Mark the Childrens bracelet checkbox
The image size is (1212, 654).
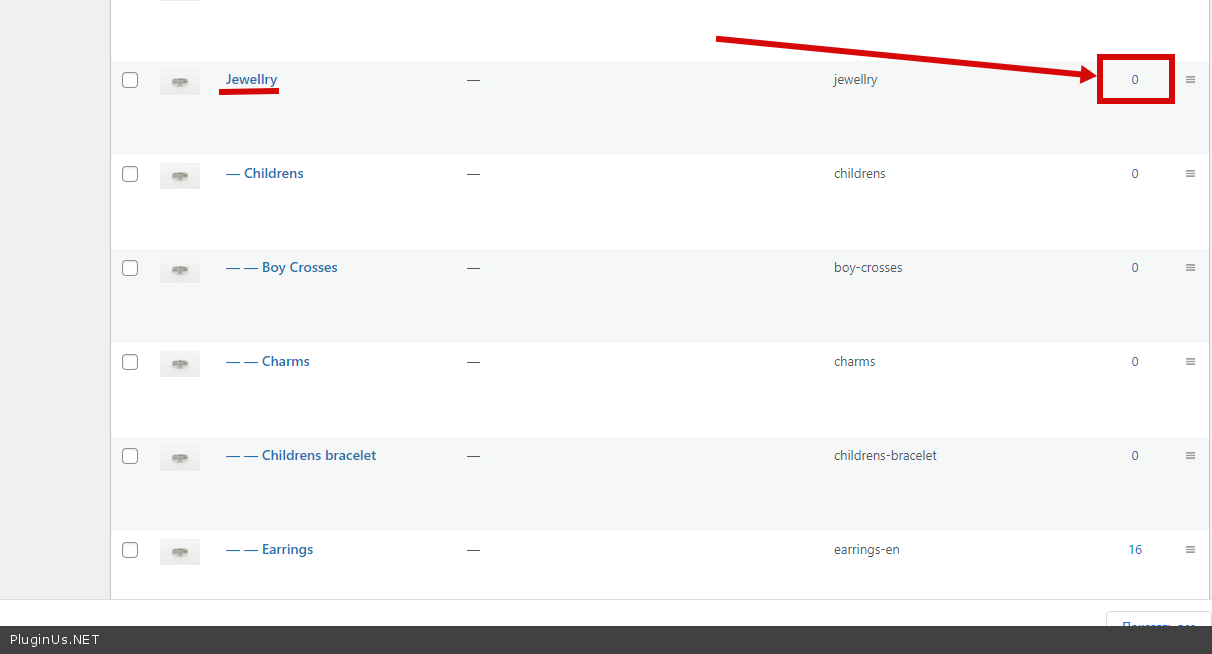click(x=130, y=456)
